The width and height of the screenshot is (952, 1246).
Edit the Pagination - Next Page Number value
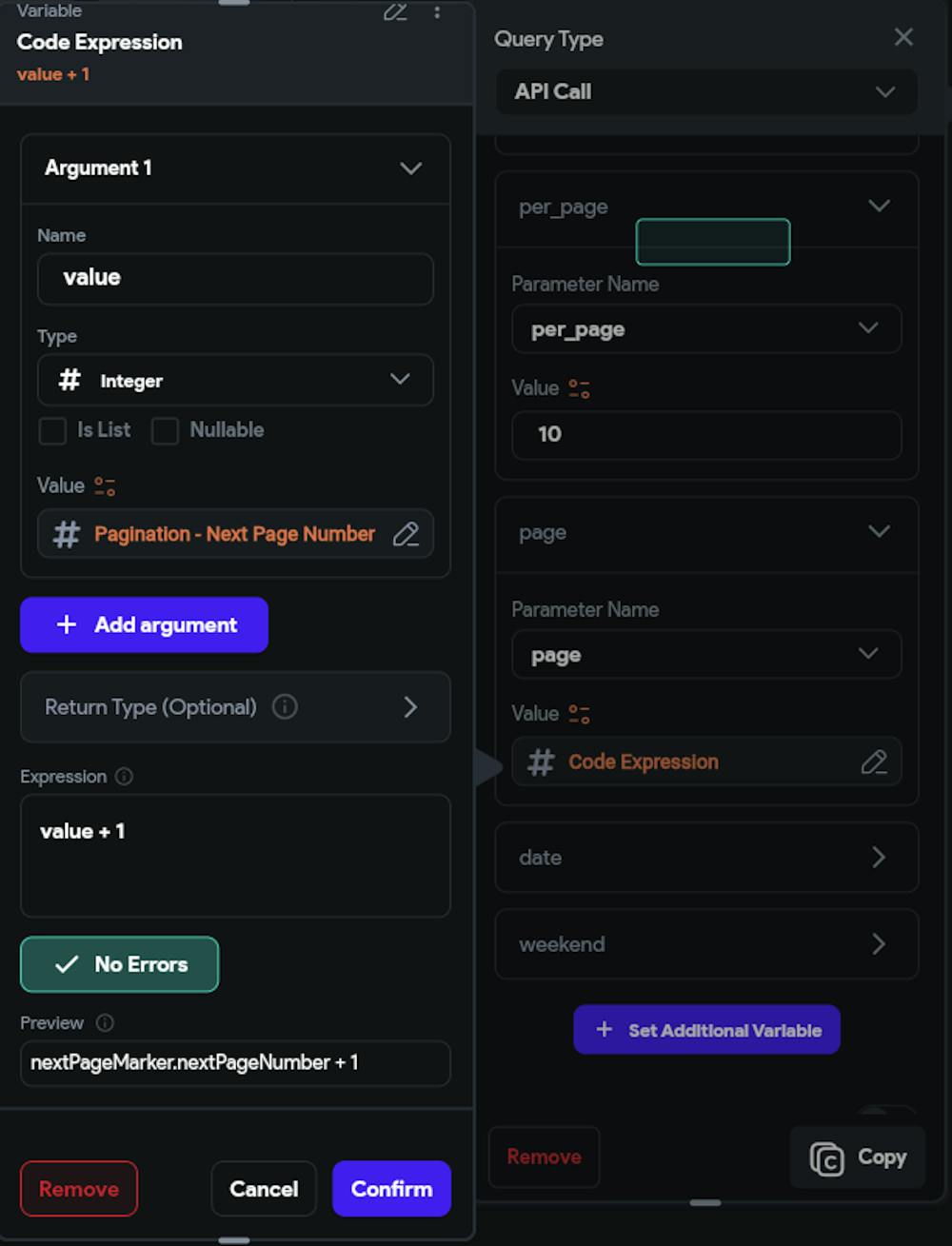pos(406,534)
